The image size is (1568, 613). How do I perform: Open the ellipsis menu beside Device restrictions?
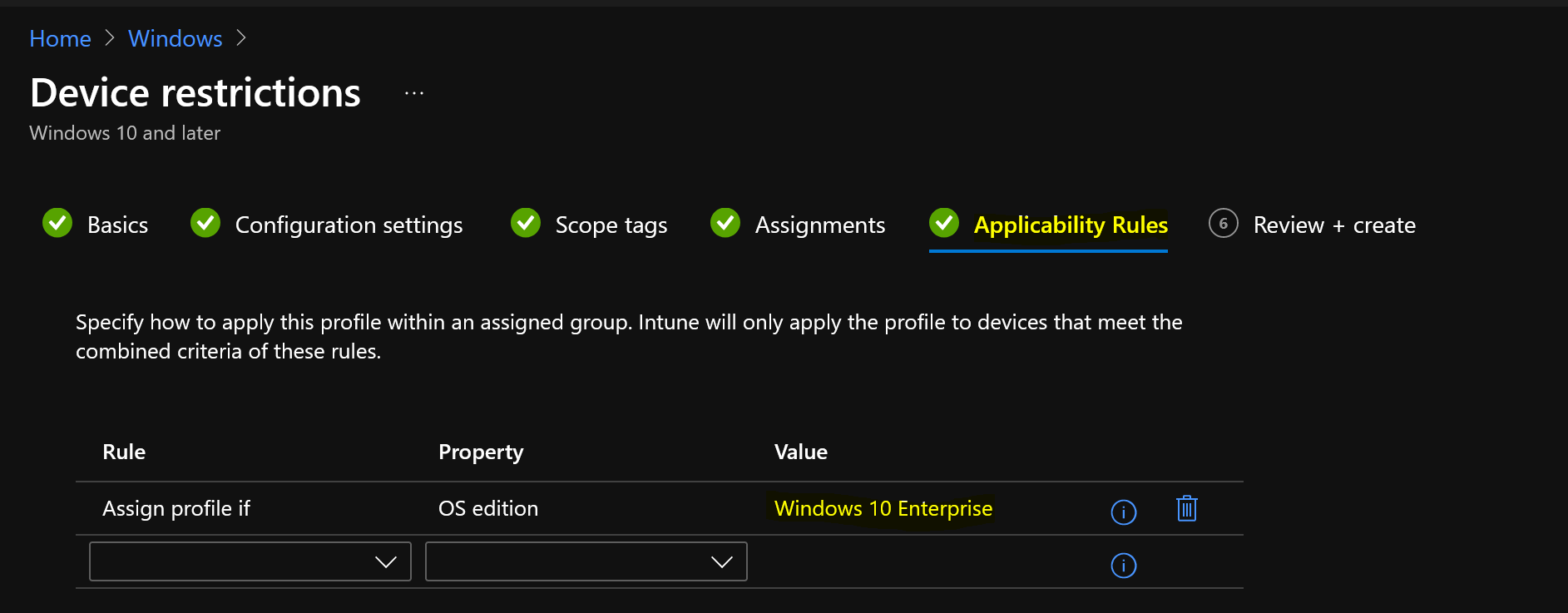click(414, 94)
